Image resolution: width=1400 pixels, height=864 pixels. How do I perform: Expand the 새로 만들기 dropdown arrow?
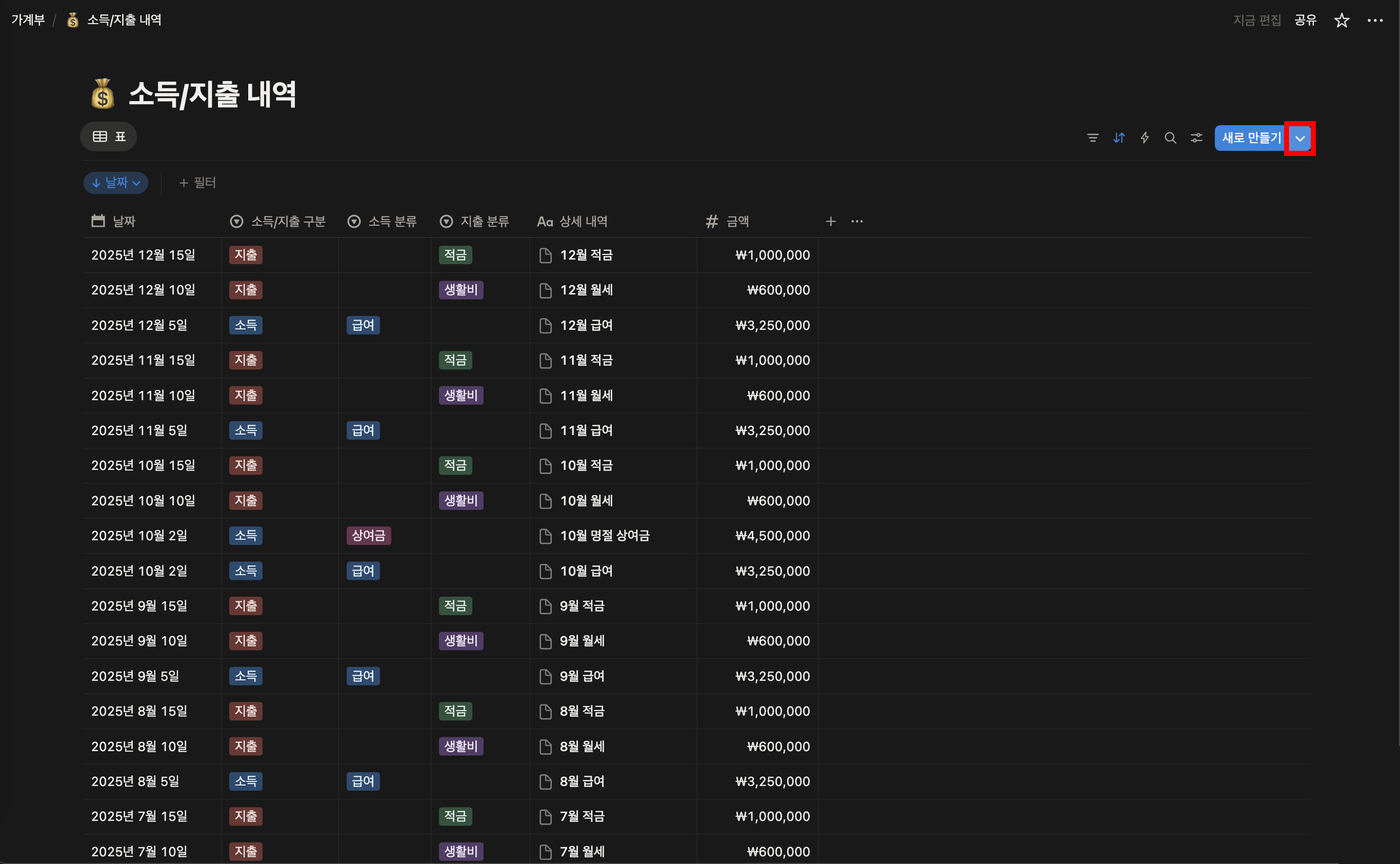1299,139
